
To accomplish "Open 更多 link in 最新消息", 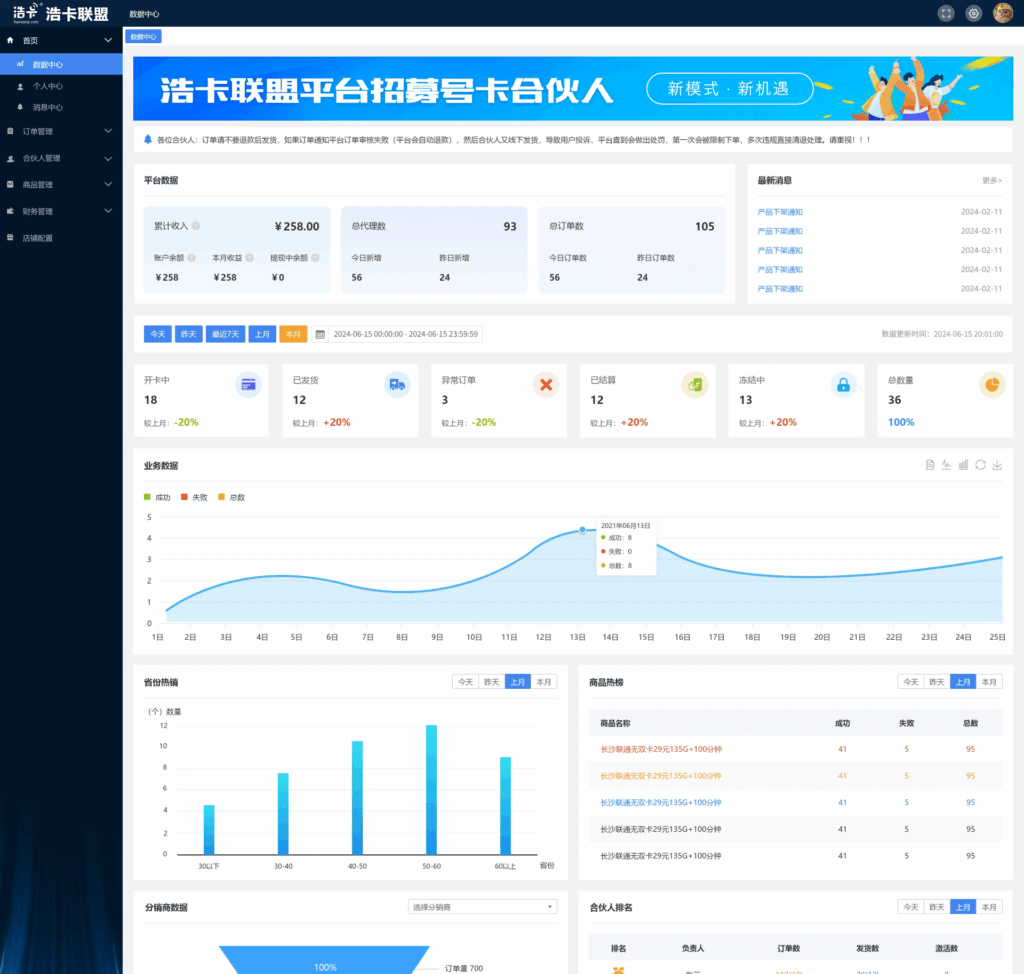I will coord(992,180).
